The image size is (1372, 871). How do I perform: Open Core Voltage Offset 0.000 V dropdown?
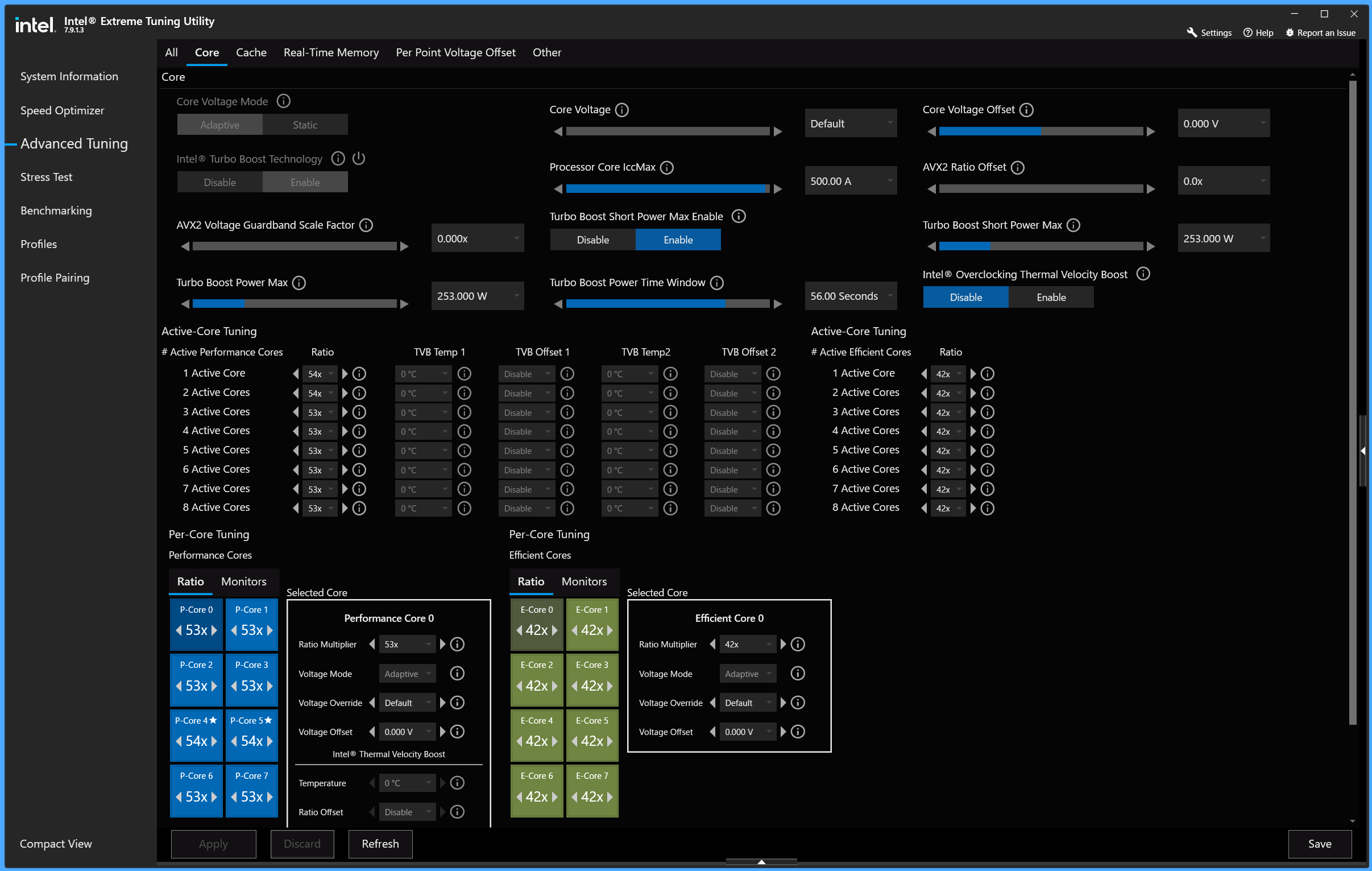[x=1224, y=123]
